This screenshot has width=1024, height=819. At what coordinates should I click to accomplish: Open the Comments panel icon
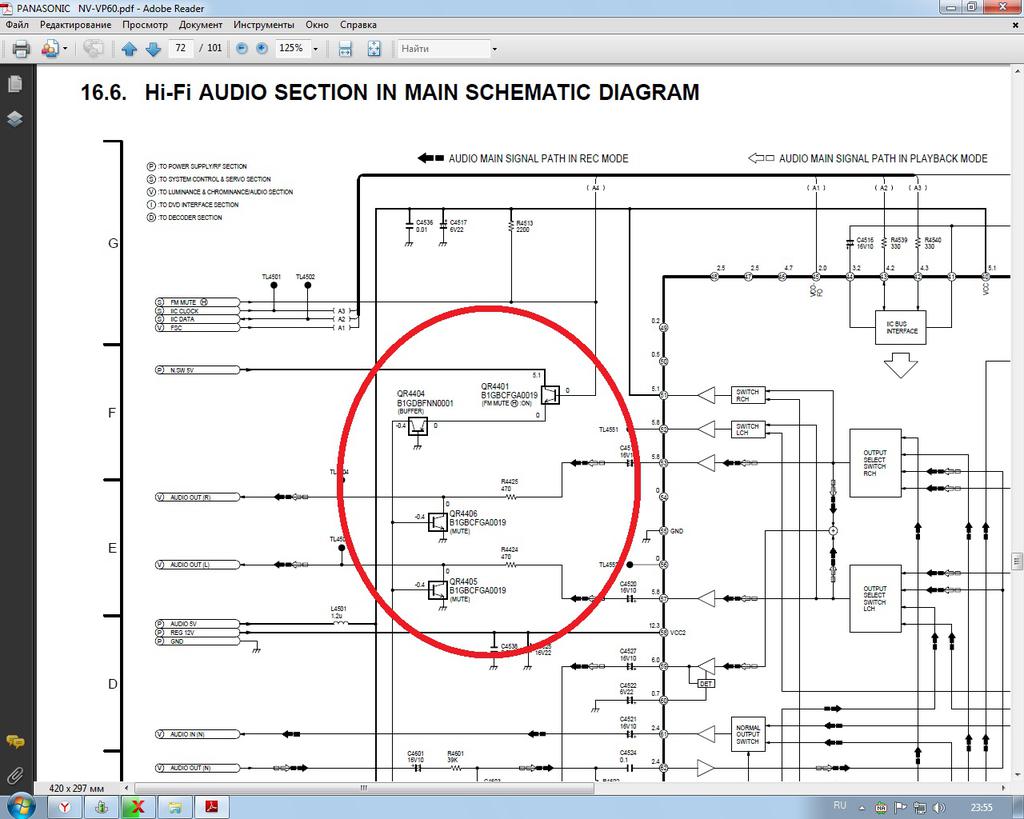click(x=15, y=742)
